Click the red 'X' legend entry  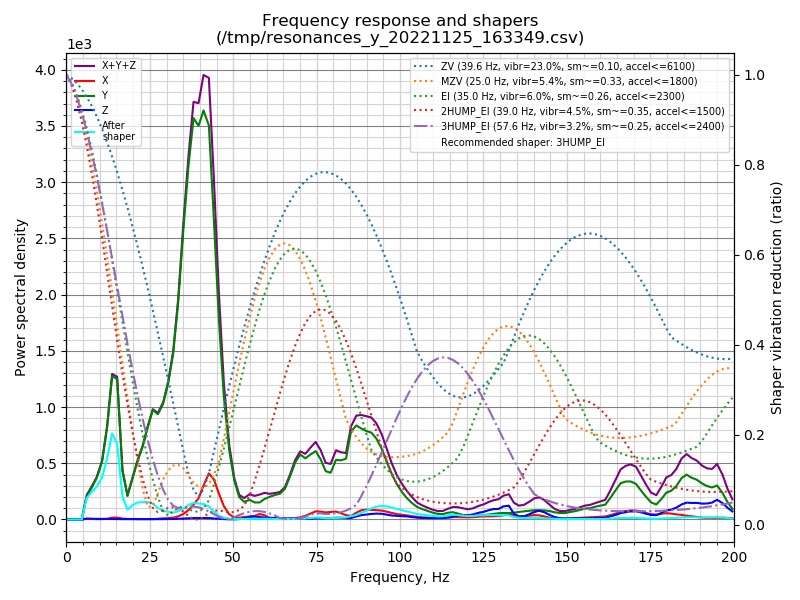click(x=92, y=81)
